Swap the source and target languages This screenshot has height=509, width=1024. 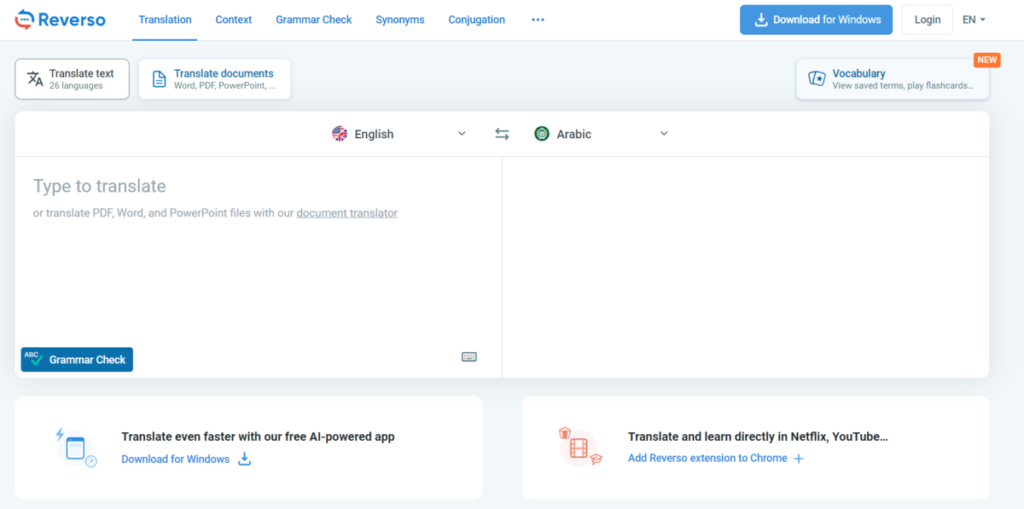point(502,134)
